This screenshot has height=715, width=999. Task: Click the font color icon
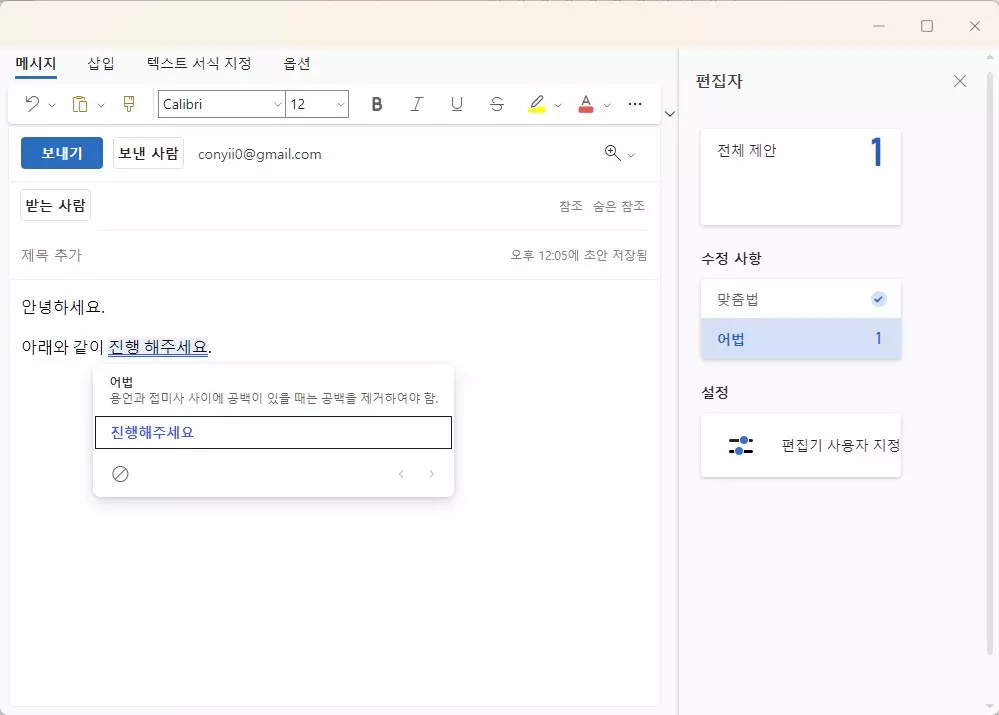coord(585,103)
